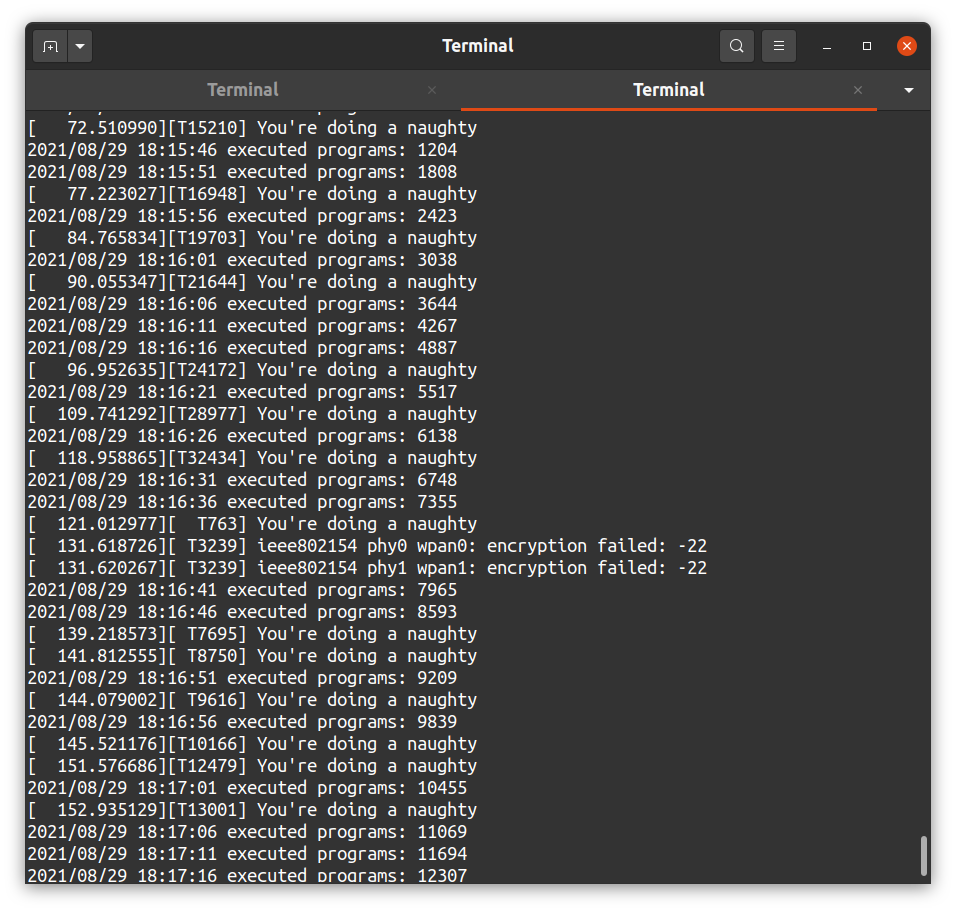
Task: Maximize the Terminal window
Action: pyautogui.click(x=866, y=46)
